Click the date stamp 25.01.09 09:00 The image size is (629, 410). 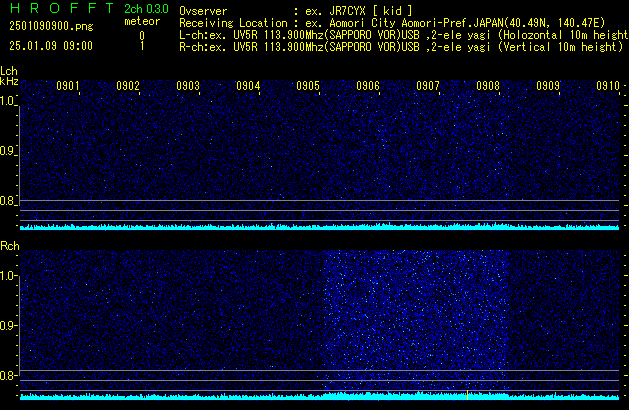(x=51, y=46)
